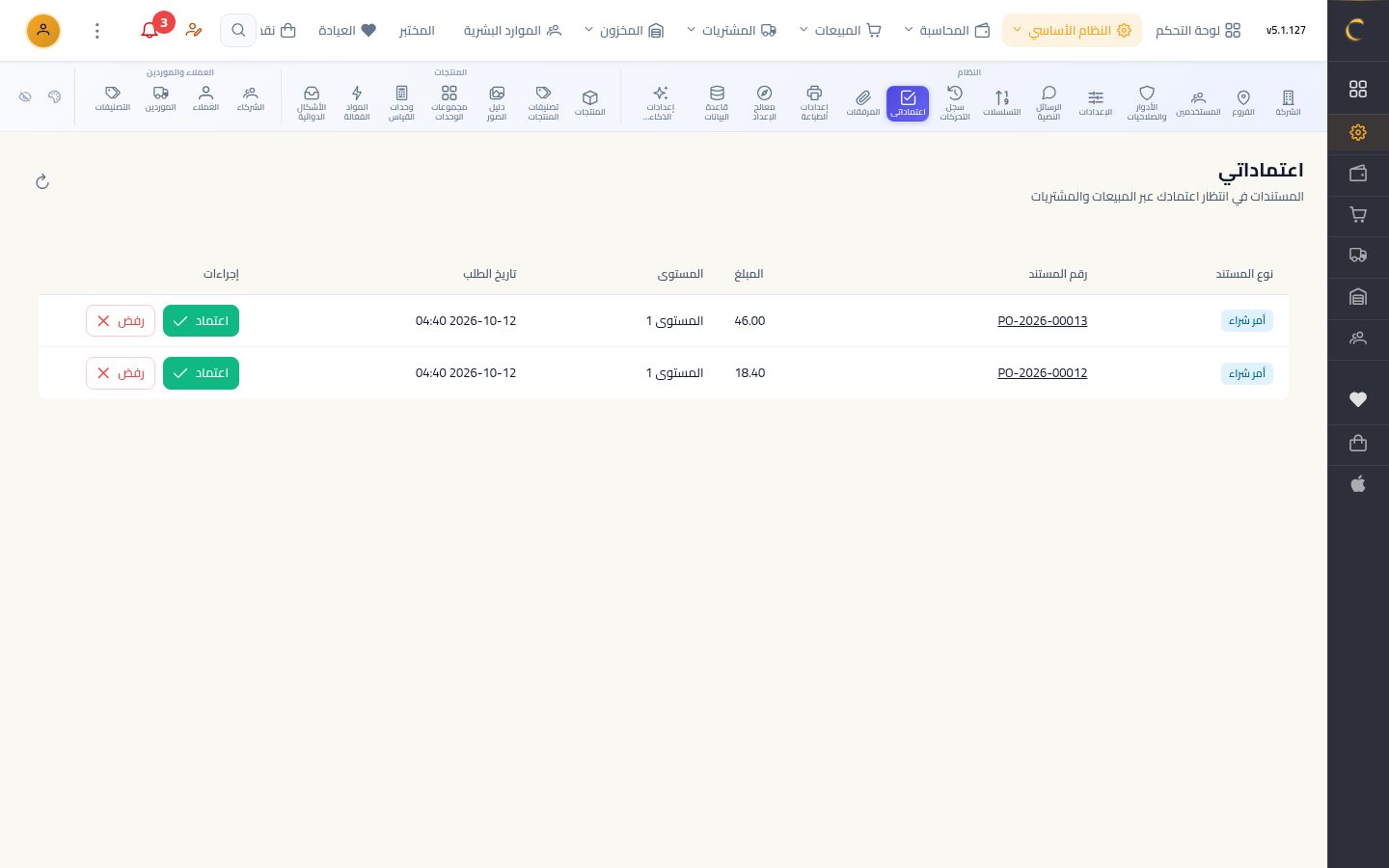Open المرفقات (Attachments) paperclip icon
The height and width of the screenshot is (868, 1389).
pyautogui.click(x=863, y=102)
